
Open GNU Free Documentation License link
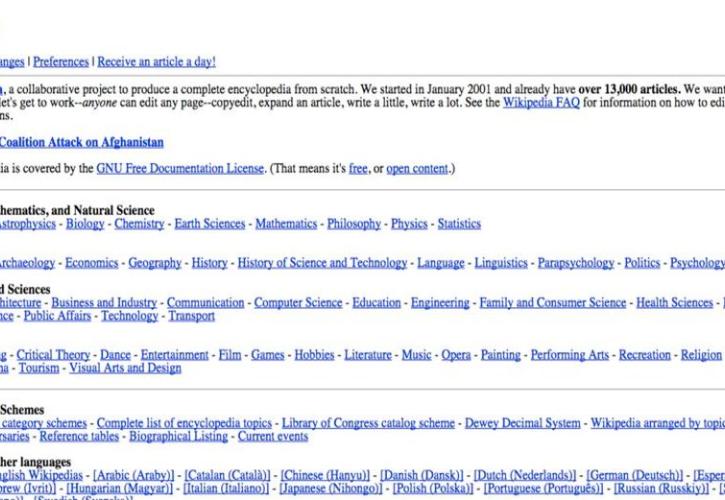pos(180,168)
